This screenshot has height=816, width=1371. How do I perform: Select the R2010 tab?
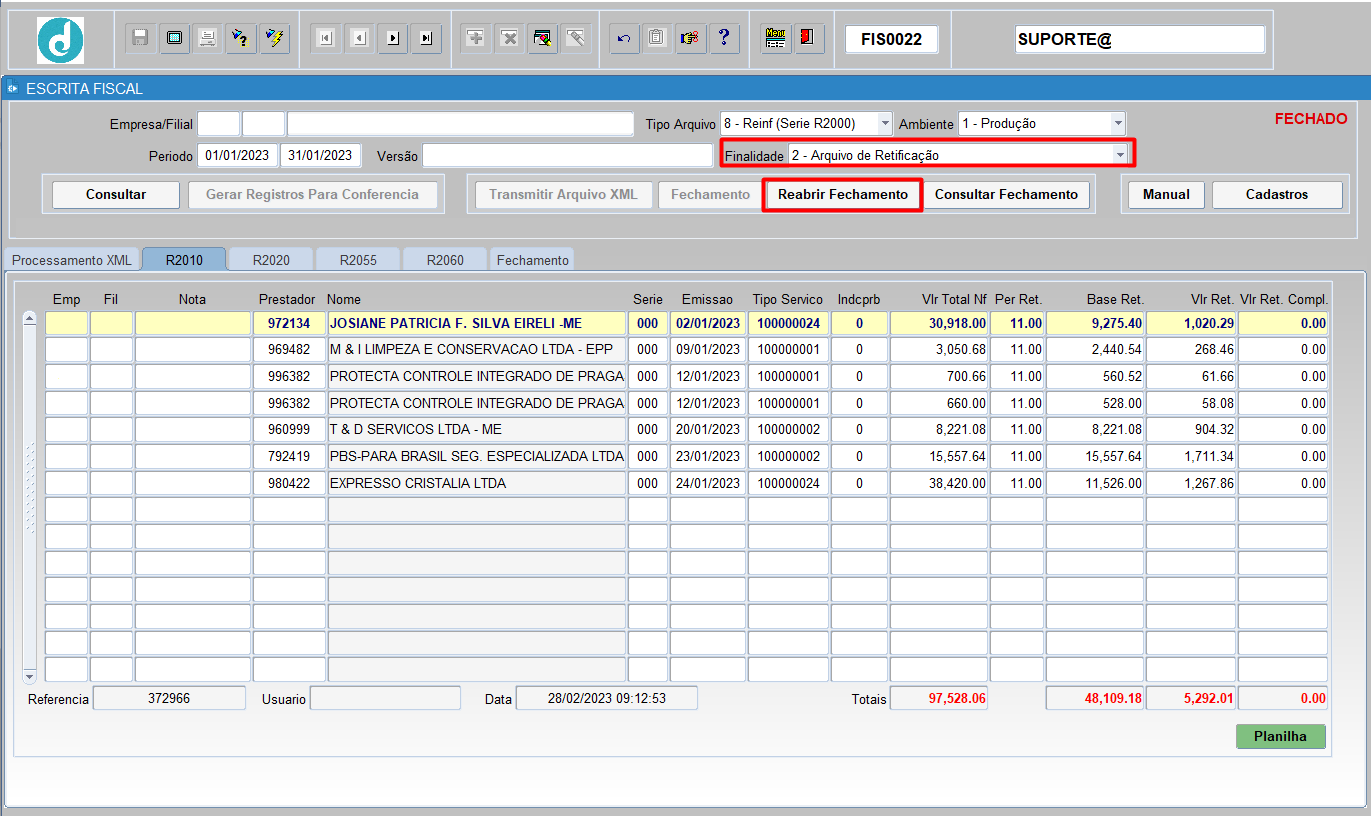point(184,260)
